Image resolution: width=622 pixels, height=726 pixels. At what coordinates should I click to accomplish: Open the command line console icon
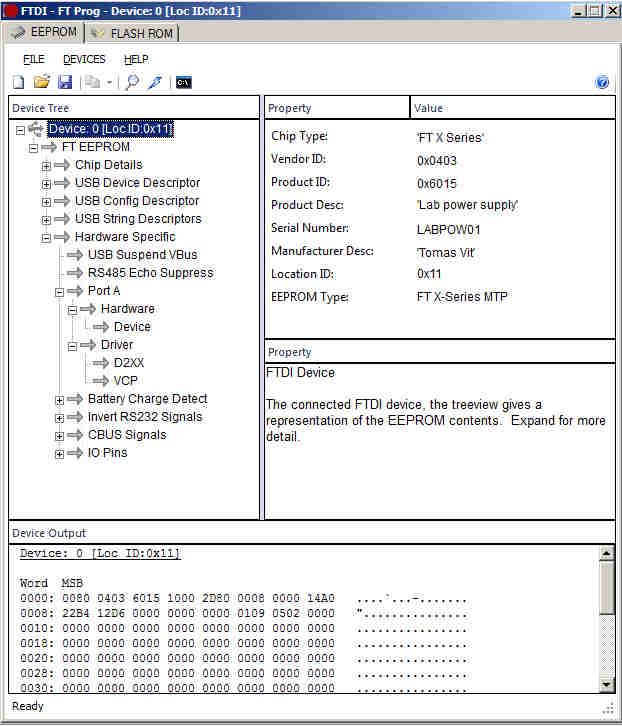183,83
